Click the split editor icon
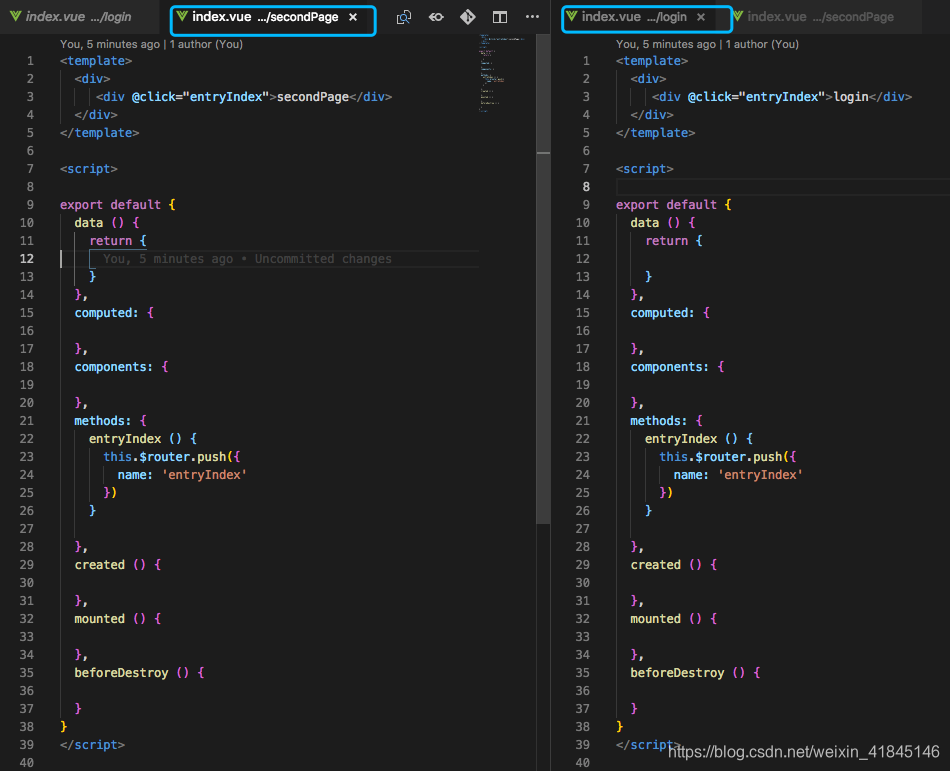 tap(500, 17)
